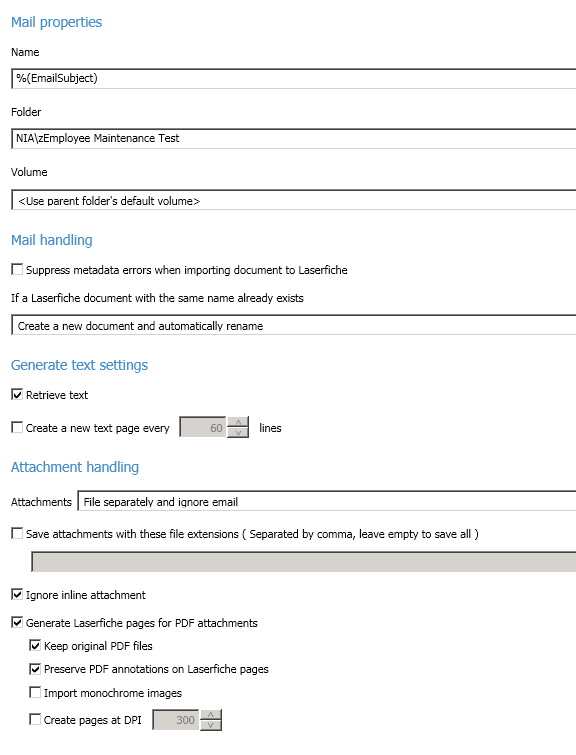
Task: Click the Folder path input field
Action: coord(294,139)
